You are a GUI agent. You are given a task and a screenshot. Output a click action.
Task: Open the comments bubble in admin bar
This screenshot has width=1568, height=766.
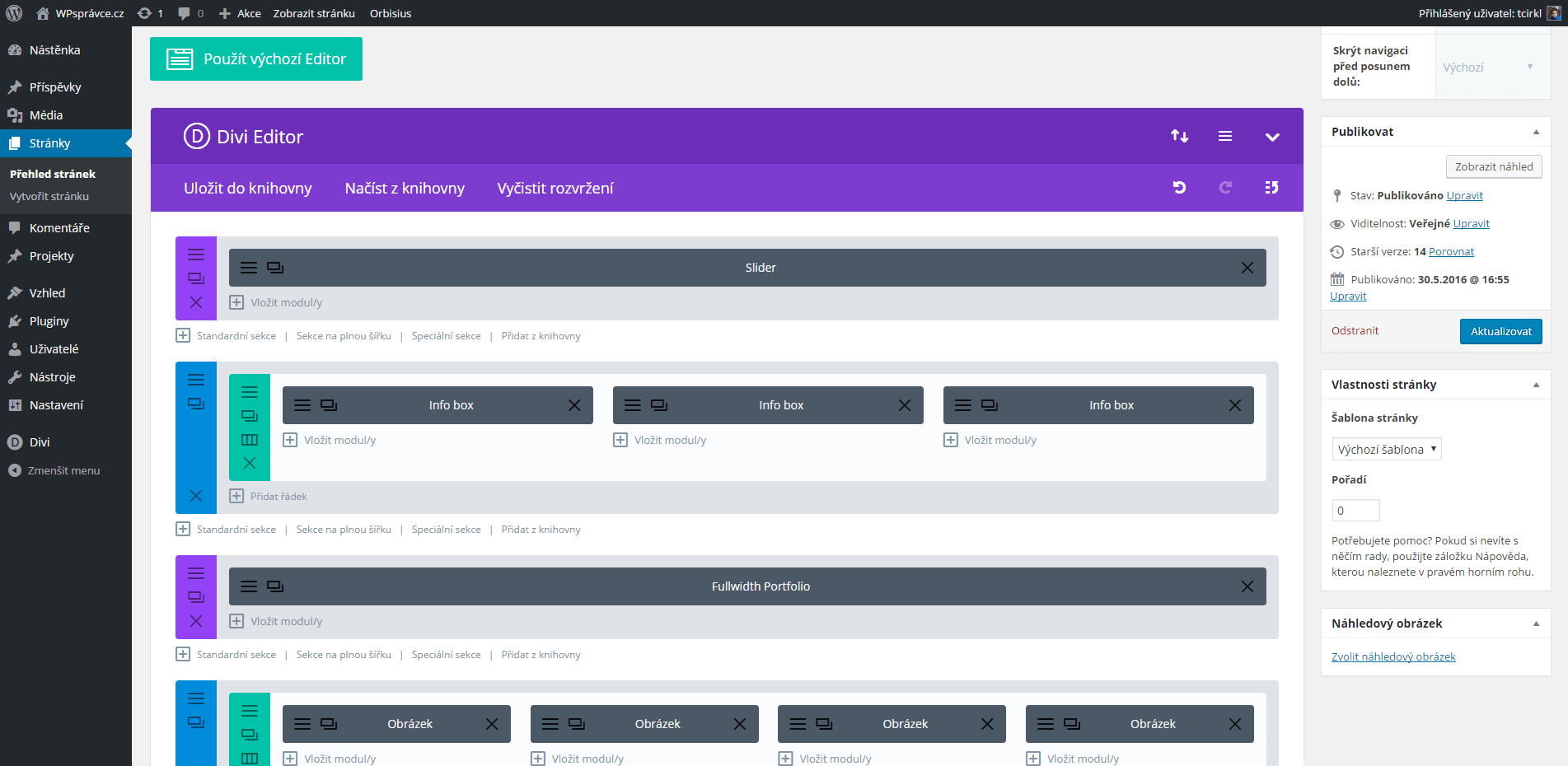point(190,13)
